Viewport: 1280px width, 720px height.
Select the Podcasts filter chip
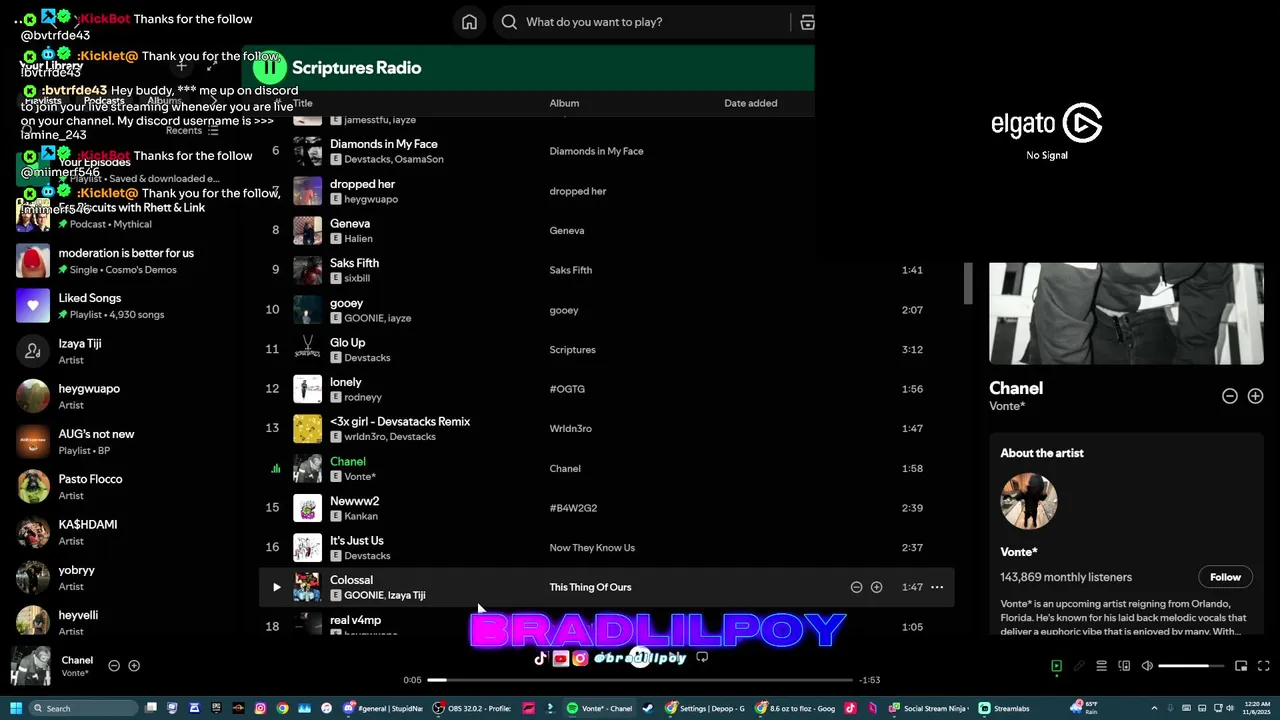104,101
